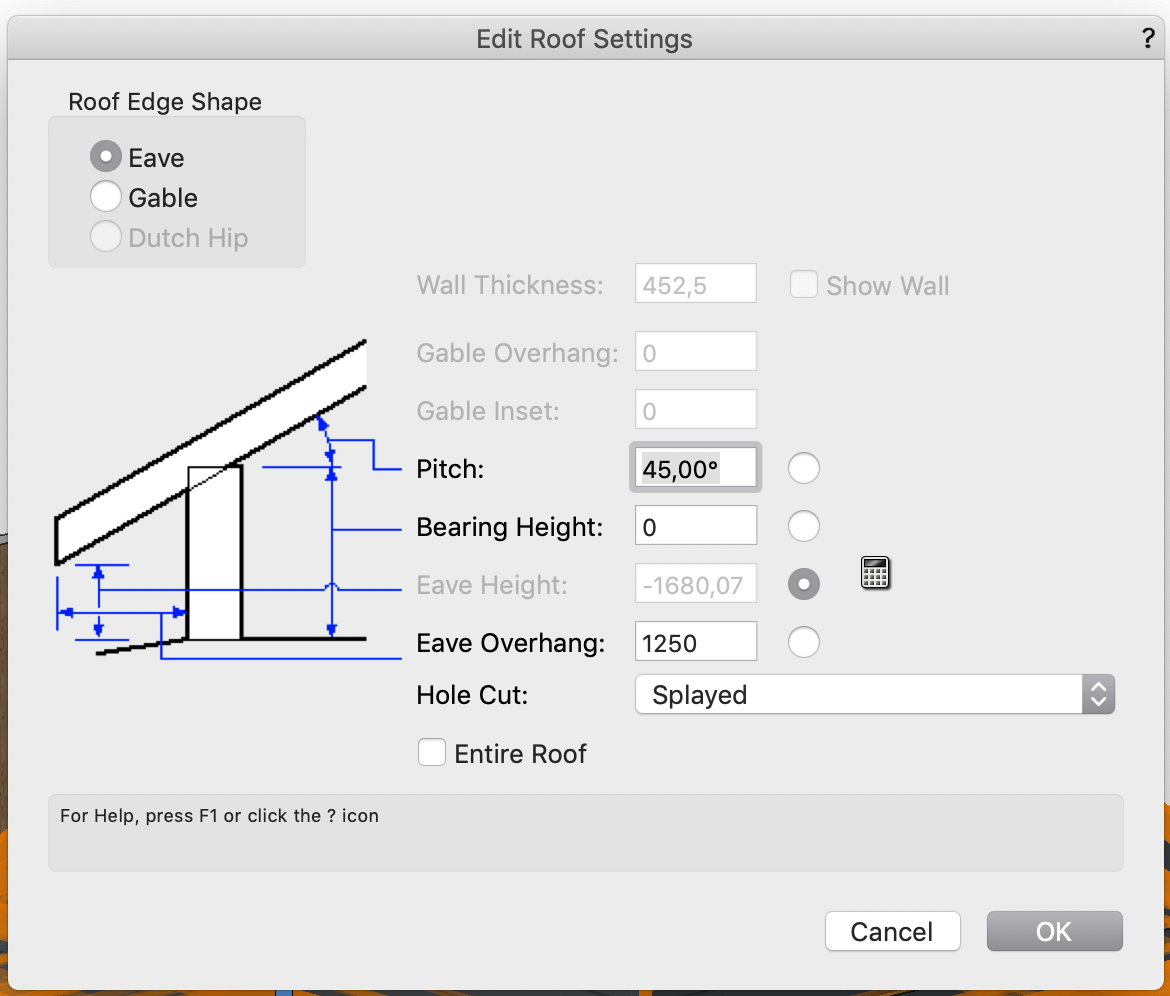Select the Pitch radio button
Screen dimensions: 1170x996
(x=804, y=467)
